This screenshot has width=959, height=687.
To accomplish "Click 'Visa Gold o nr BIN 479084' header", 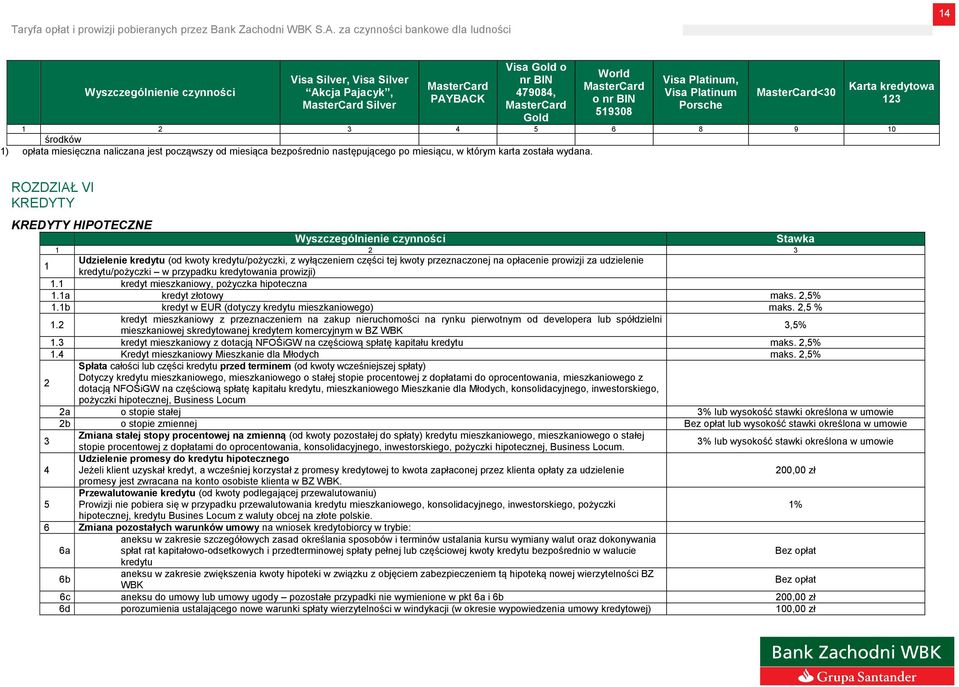I will pos(536,92).
